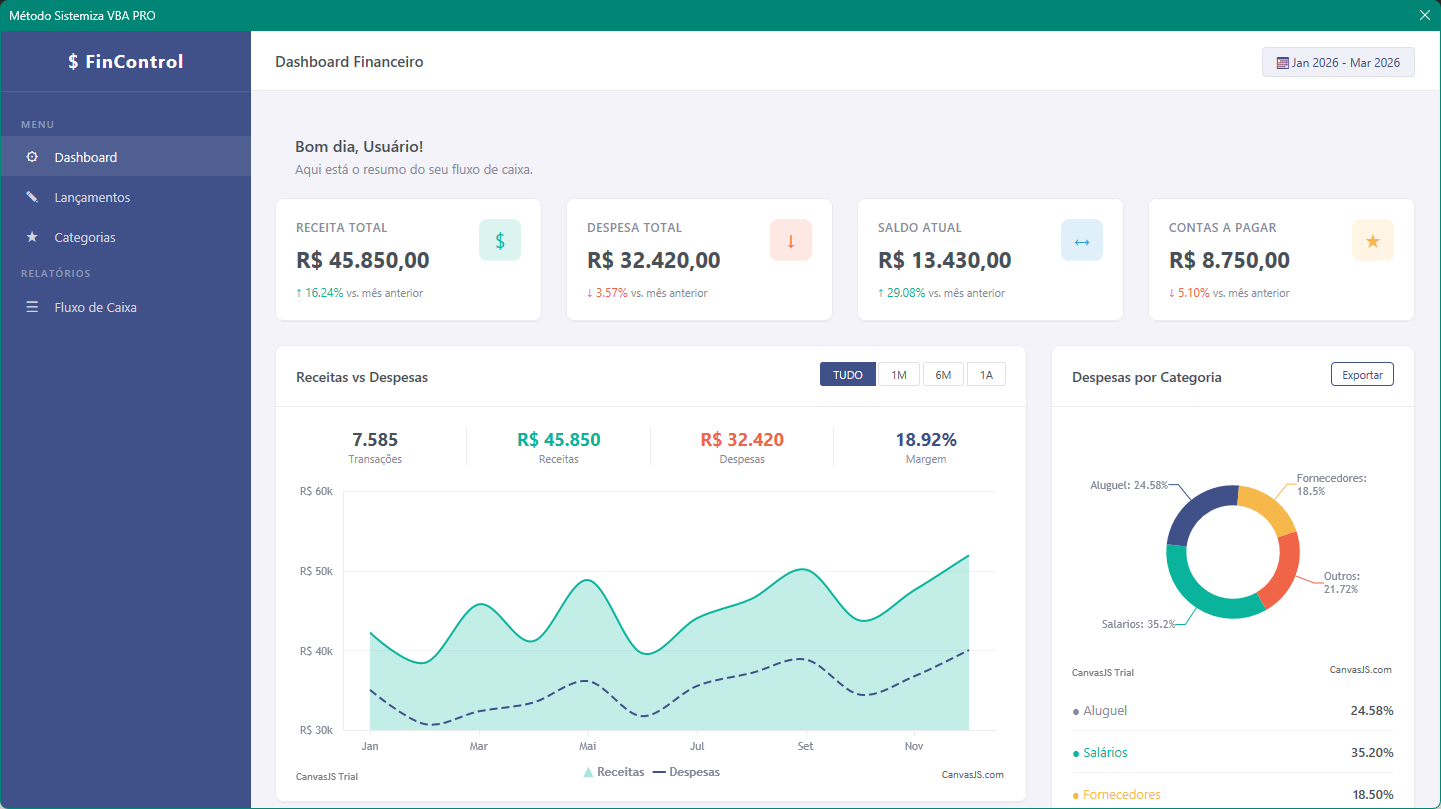
Task: Click the 7.585 Transações figure
Action: pos(375,439)
